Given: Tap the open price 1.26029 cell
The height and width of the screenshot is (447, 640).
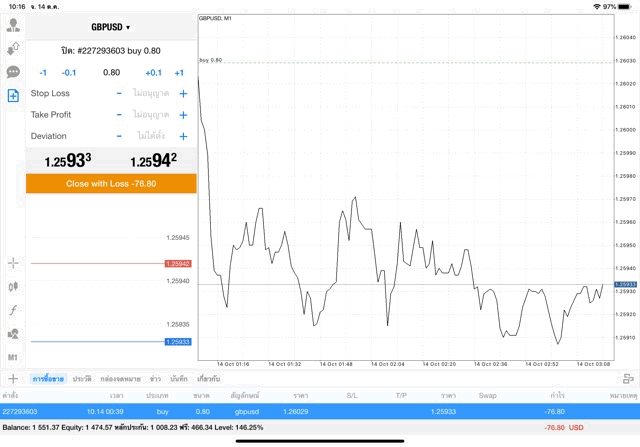Looking at the screenshot, I should tap(296, 411).
